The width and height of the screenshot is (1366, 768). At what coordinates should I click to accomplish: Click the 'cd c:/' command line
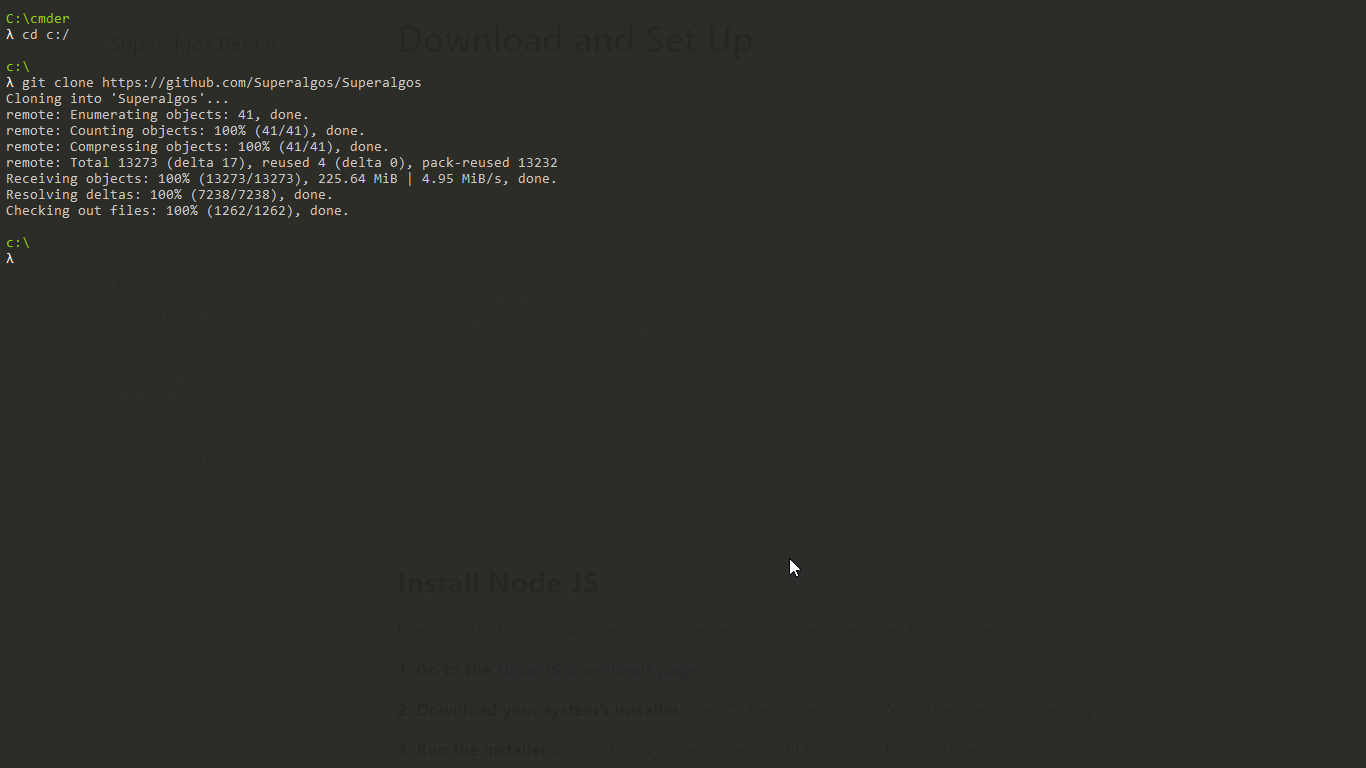point(37,34)
